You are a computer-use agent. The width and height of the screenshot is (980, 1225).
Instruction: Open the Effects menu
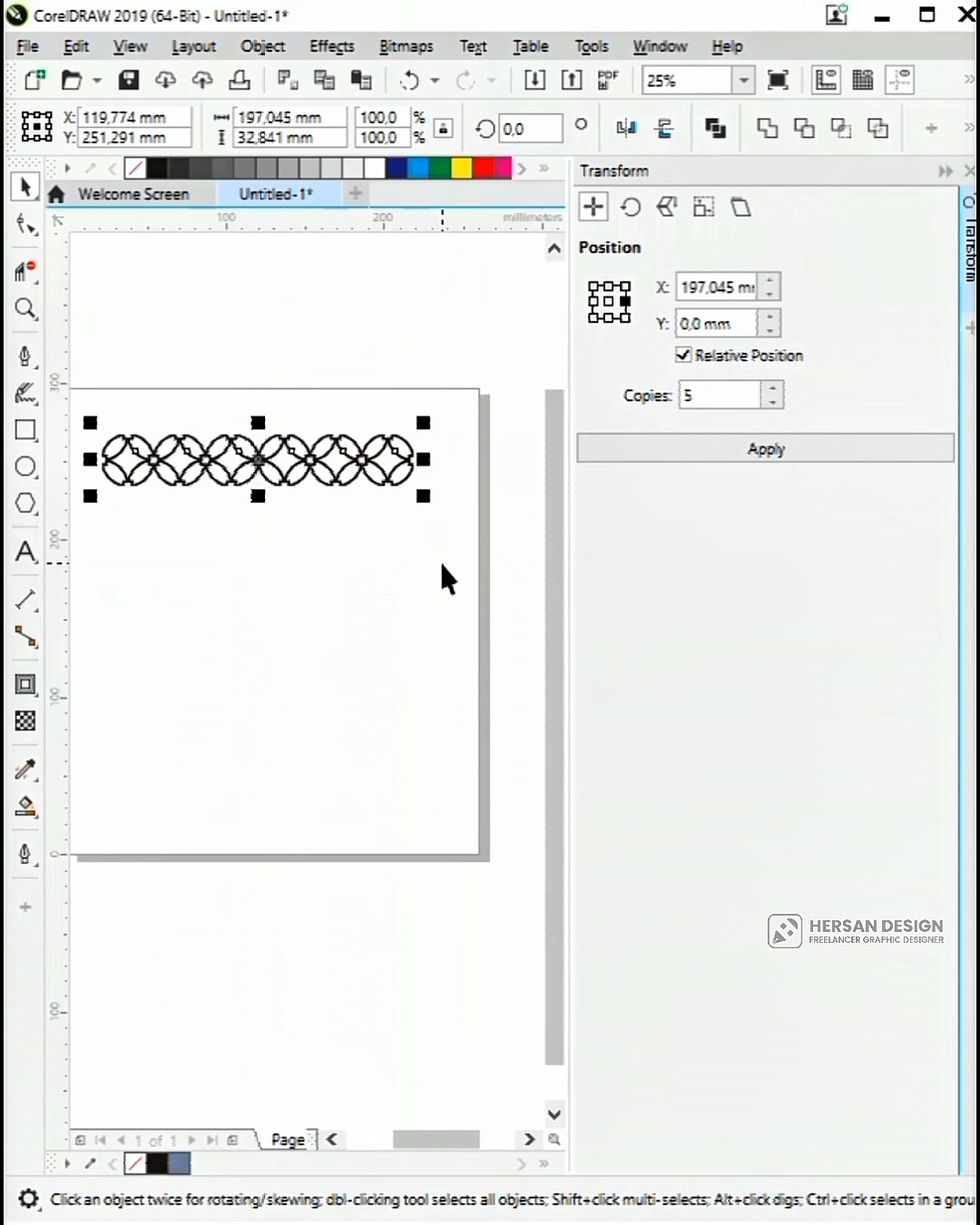point(332,46)
